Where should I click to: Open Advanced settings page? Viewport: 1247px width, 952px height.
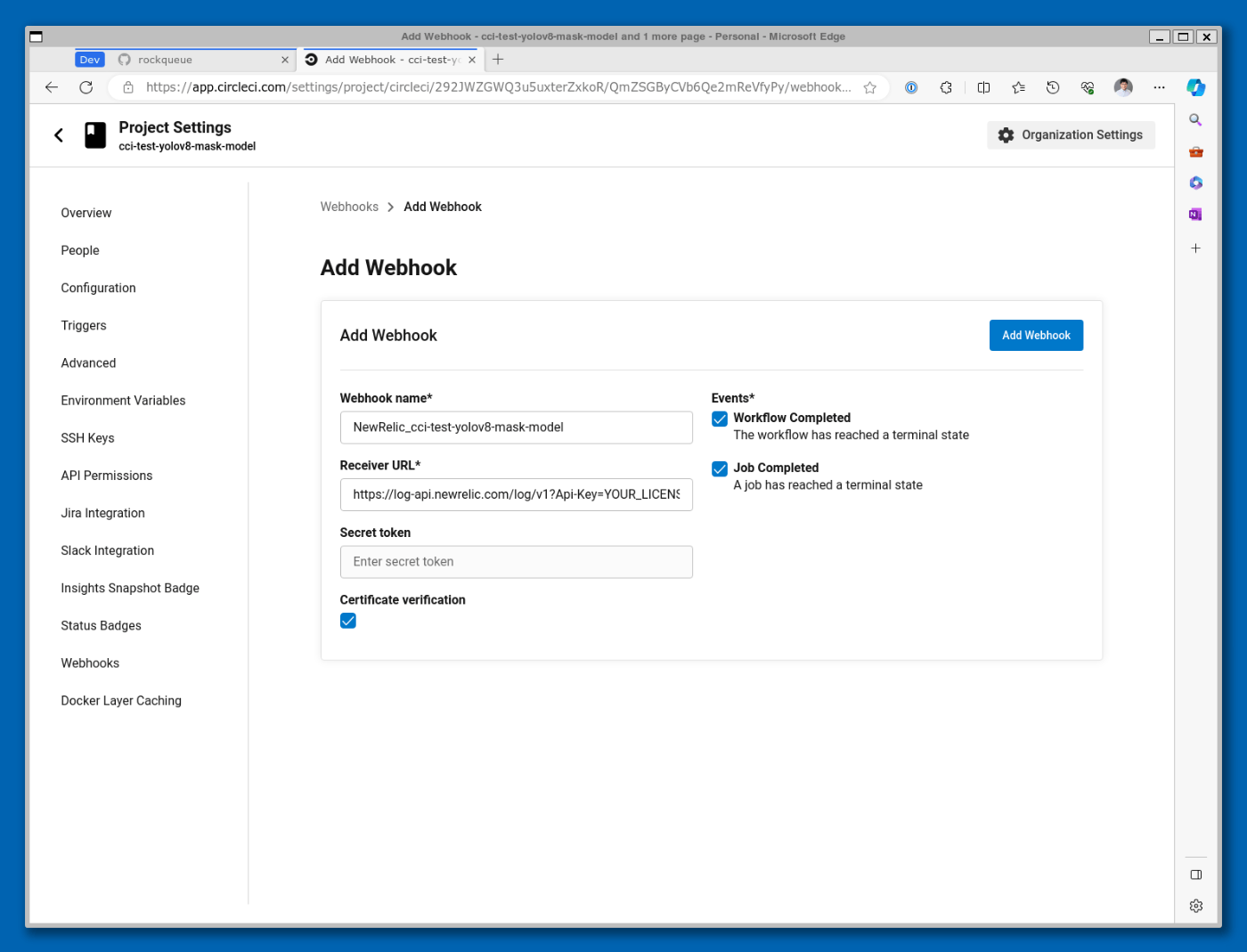pos(88,362)
